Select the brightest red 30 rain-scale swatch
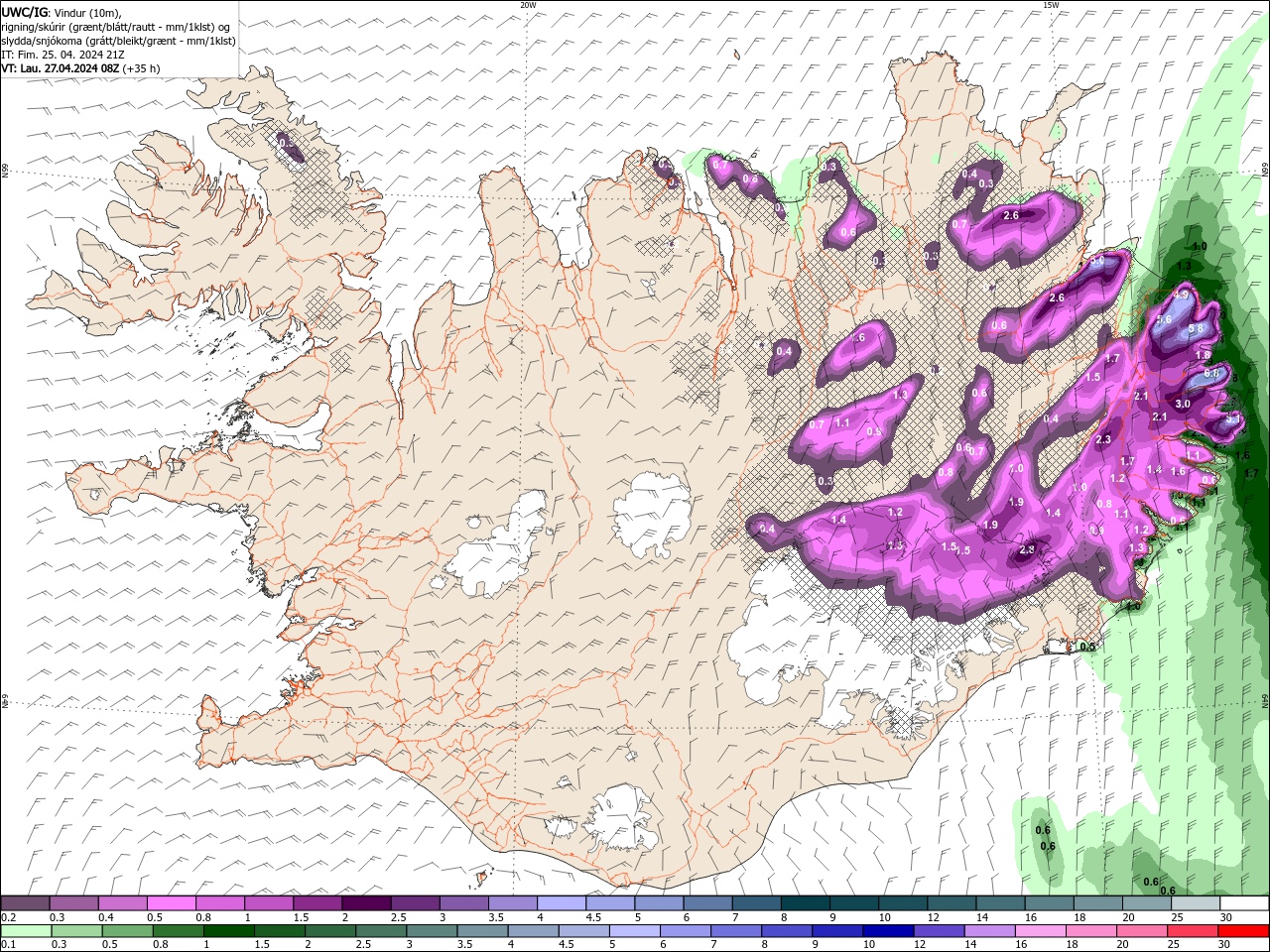This screenshot has width=1270, height=952. (x=1244, y=931)
